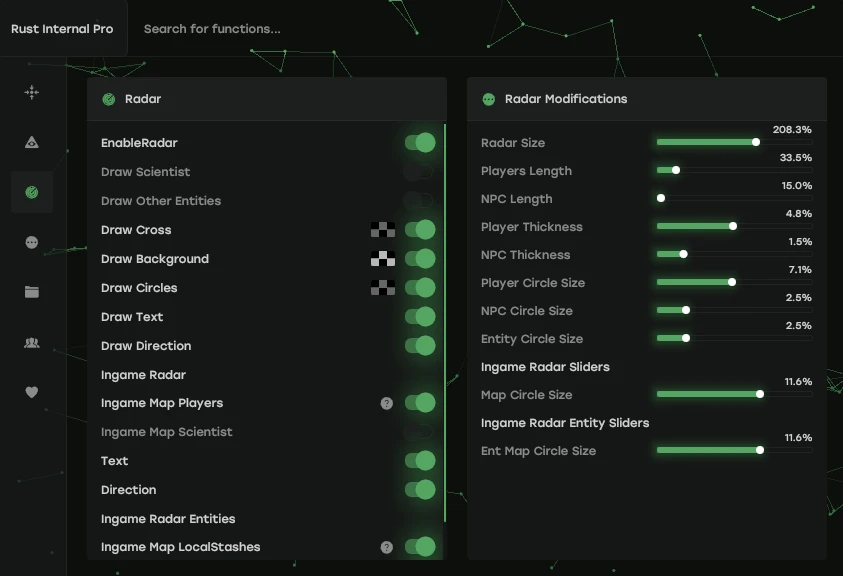843x576 pixels.
Task: Toggle Draw Cross switch
Action: (420, 230)
